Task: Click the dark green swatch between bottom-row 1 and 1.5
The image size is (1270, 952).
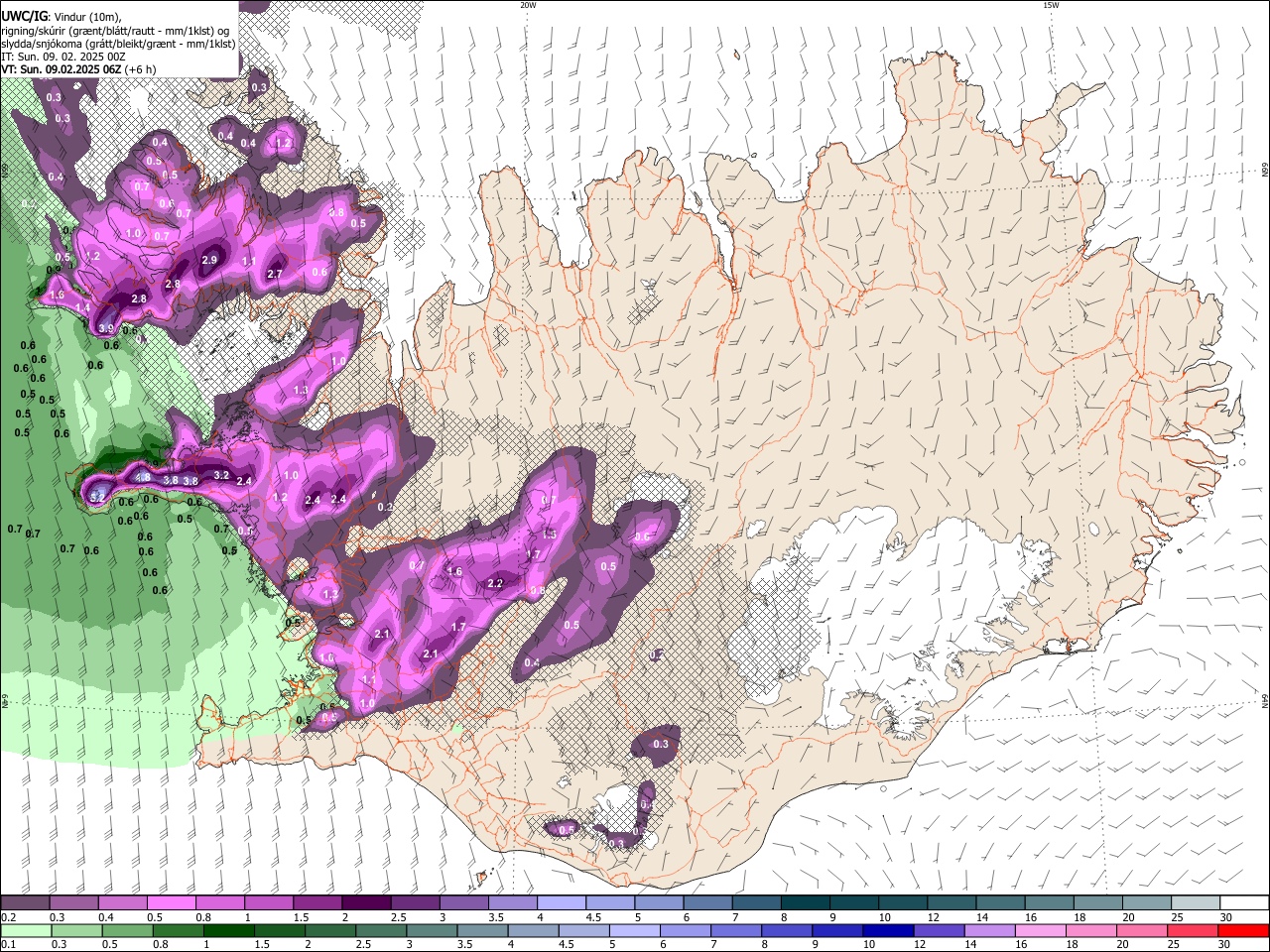Action: [x=228, y=930]
